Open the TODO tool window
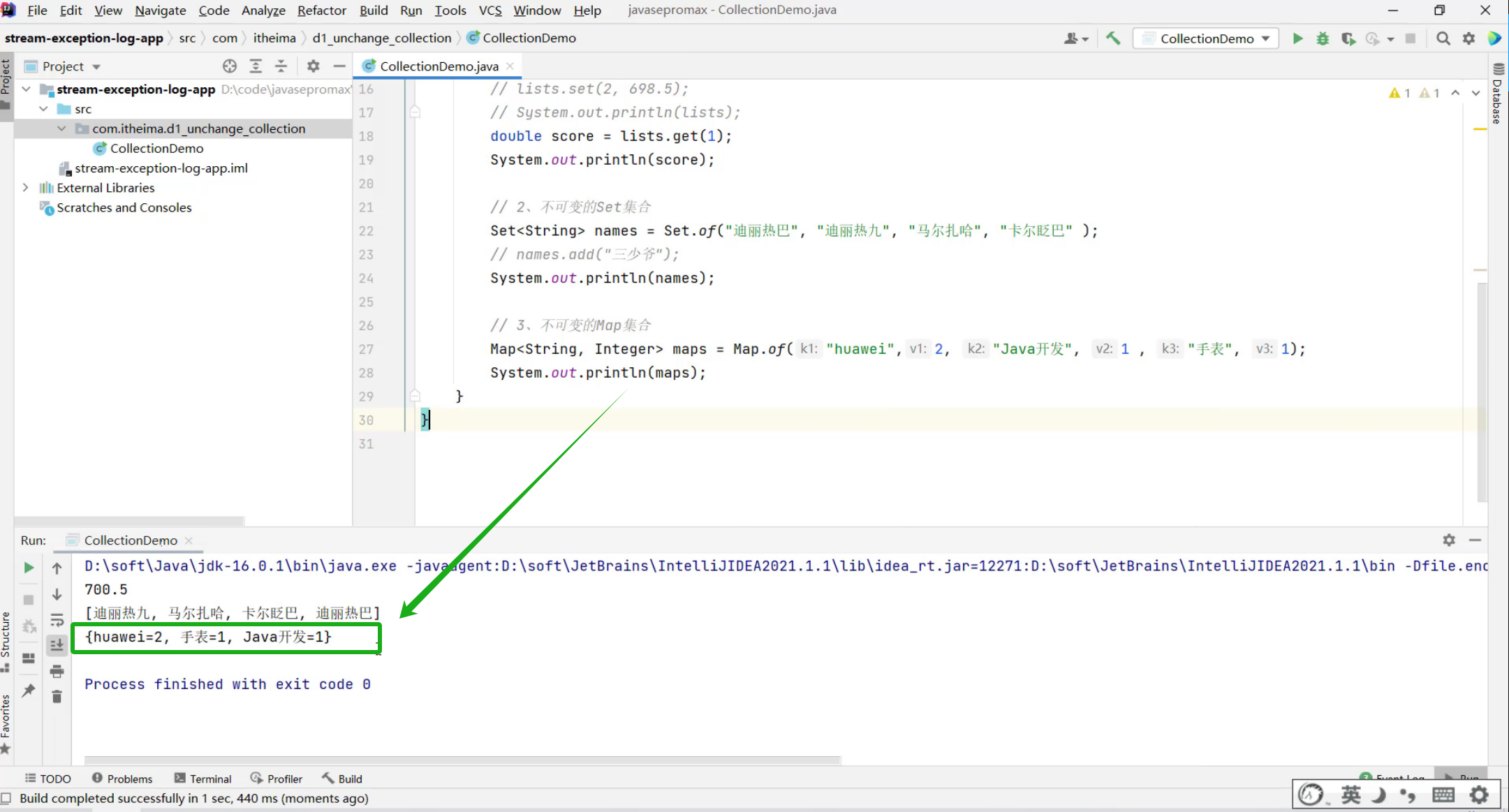Image resolution: width=1509 pixels, height=812 pixels. click(48, 778)
